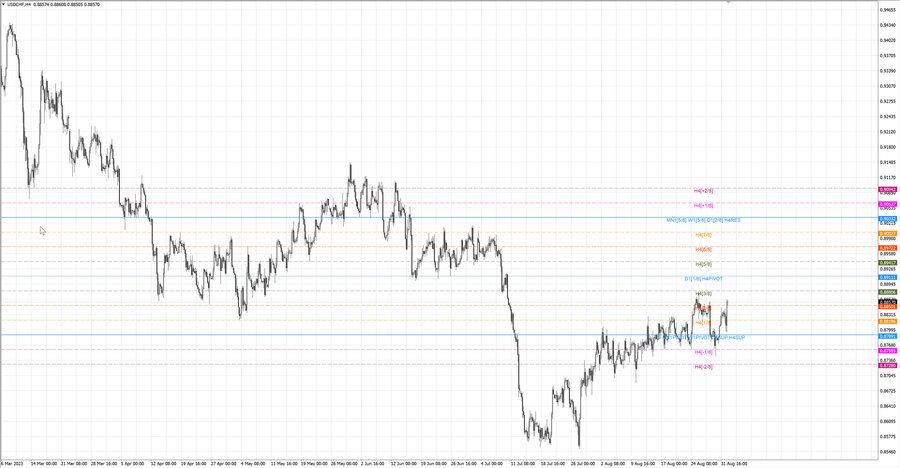Click the 0.90942 magenta price tag

coord(888,189)
